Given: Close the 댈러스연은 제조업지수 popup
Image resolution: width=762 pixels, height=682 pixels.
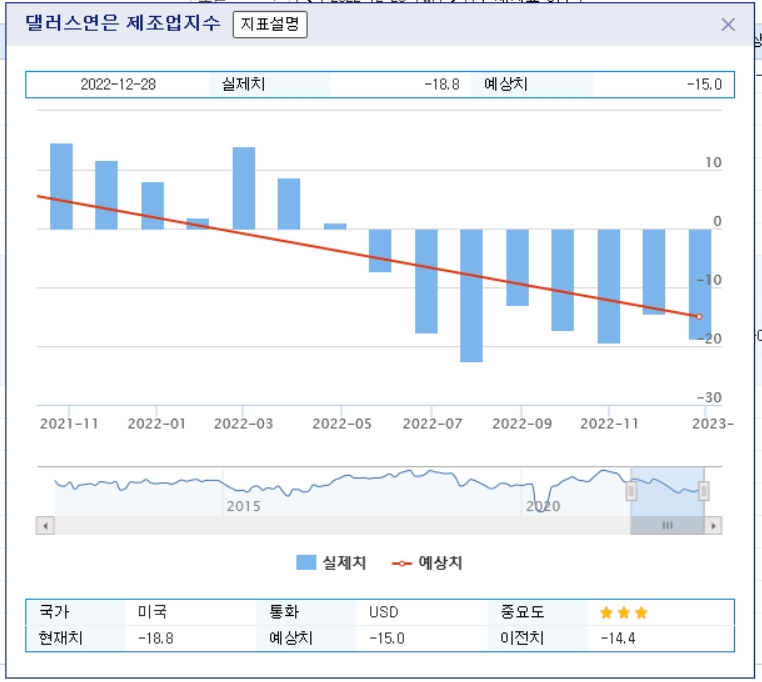Looking at the screenshot, I should pos(727,24).
